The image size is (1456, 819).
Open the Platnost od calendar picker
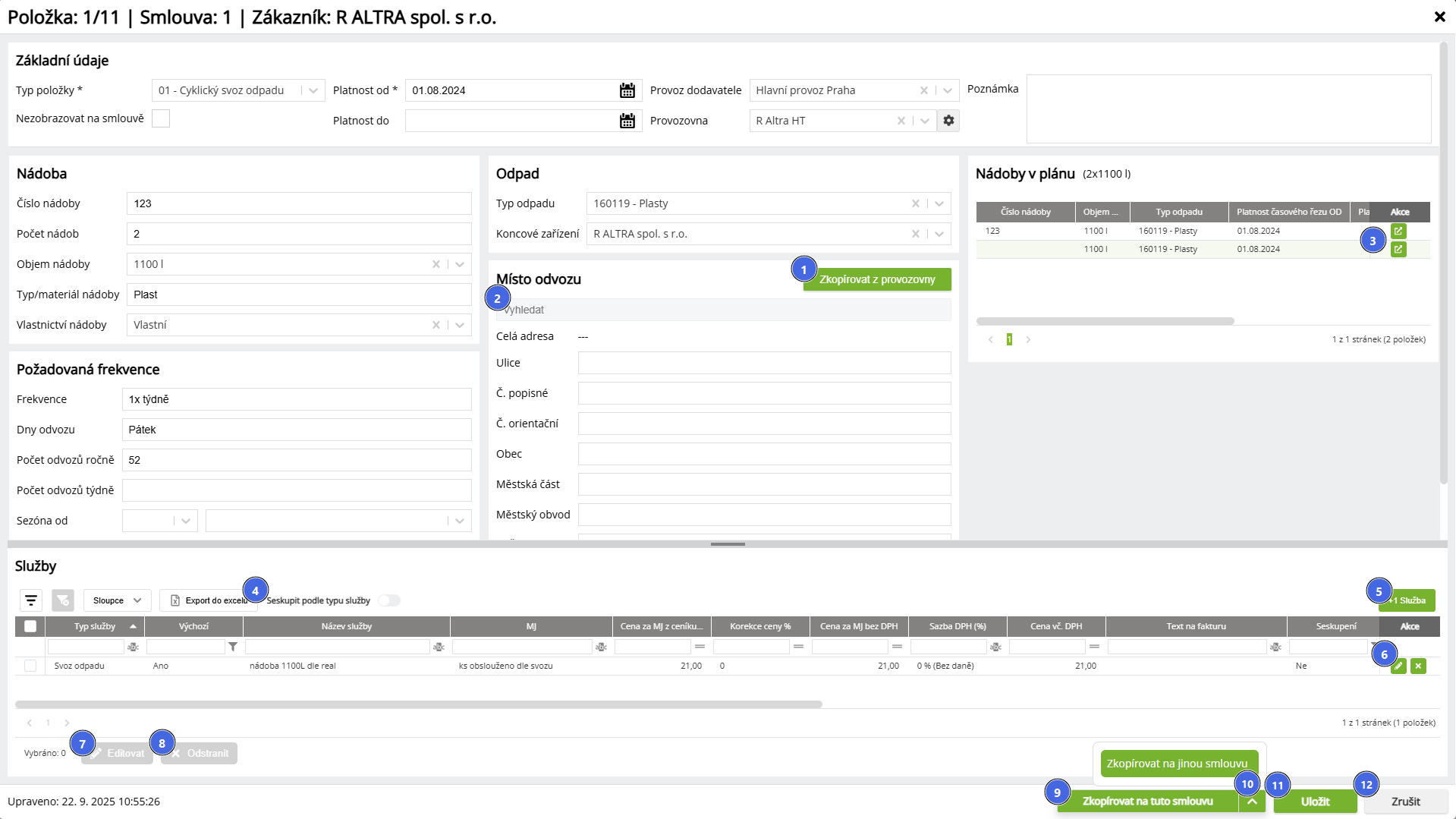[627, 90]
